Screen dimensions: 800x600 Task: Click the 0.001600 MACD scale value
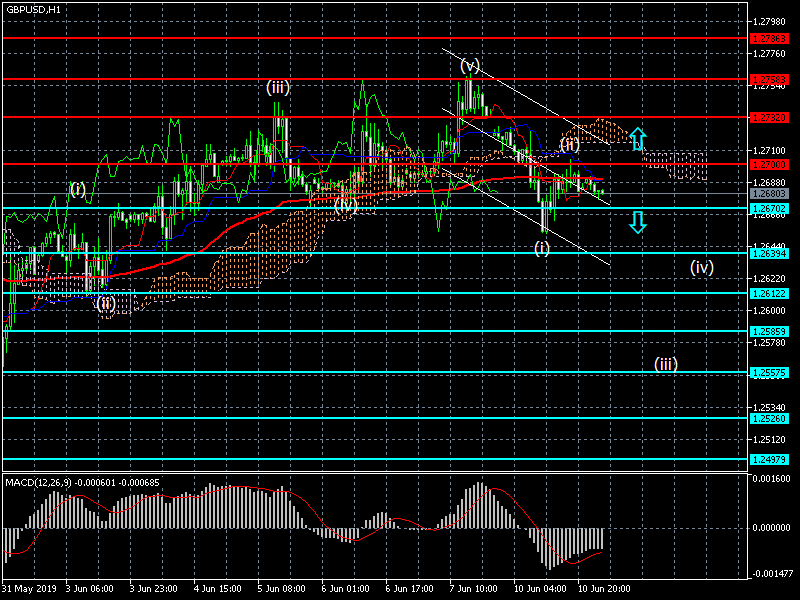pos(771,479)
